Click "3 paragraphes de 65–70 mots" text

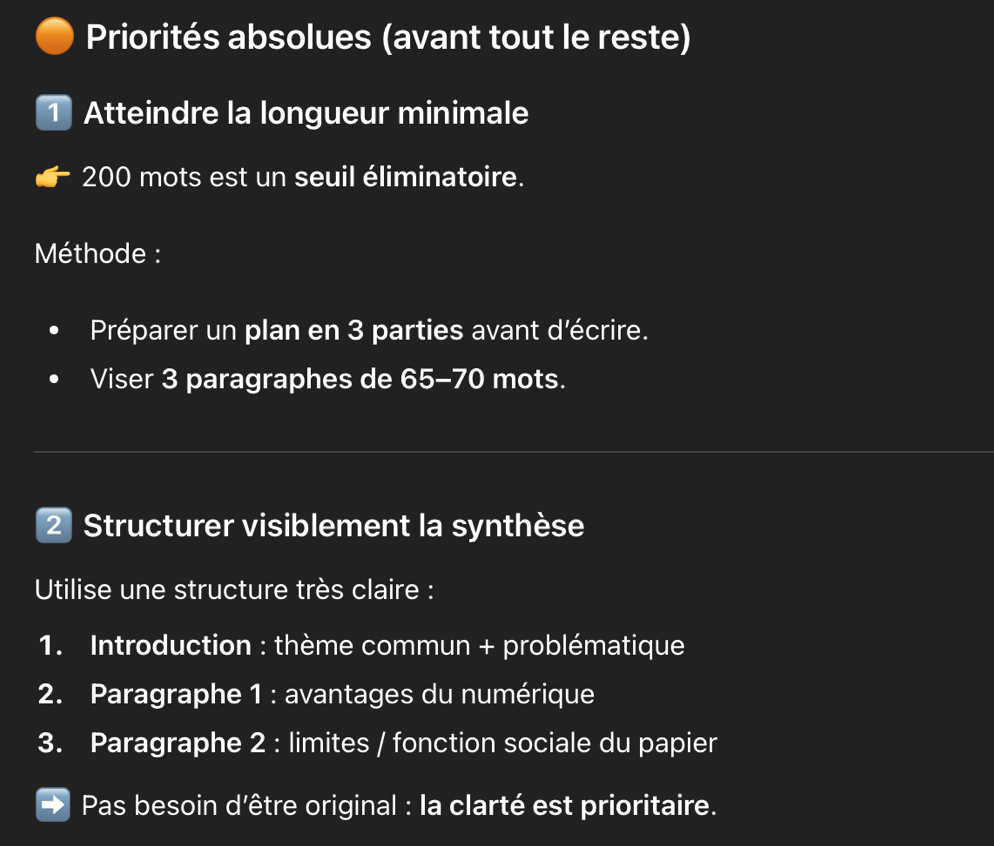(x=361, y=380)
